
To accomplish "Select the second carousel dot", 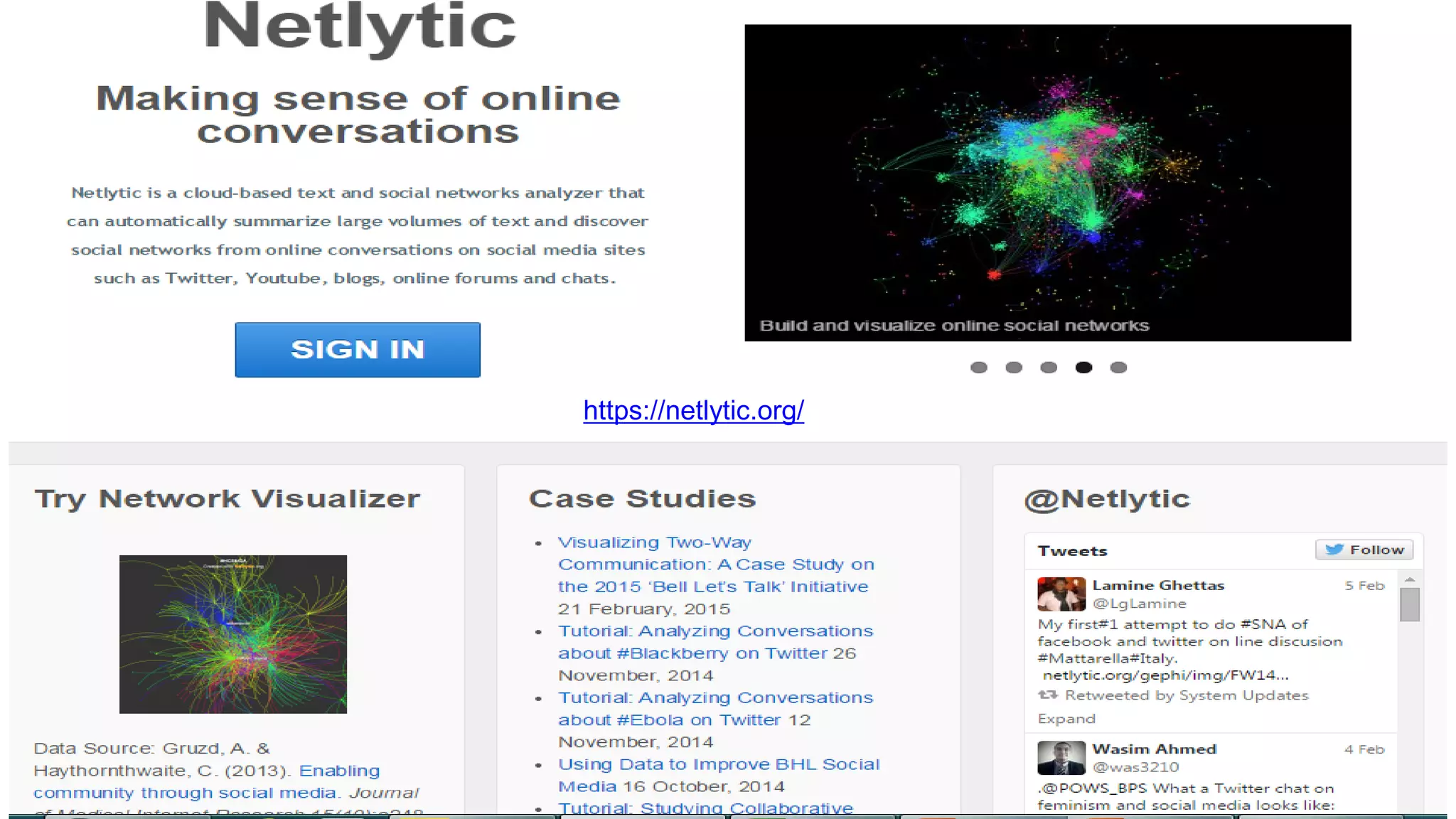I will point(1014,368).
